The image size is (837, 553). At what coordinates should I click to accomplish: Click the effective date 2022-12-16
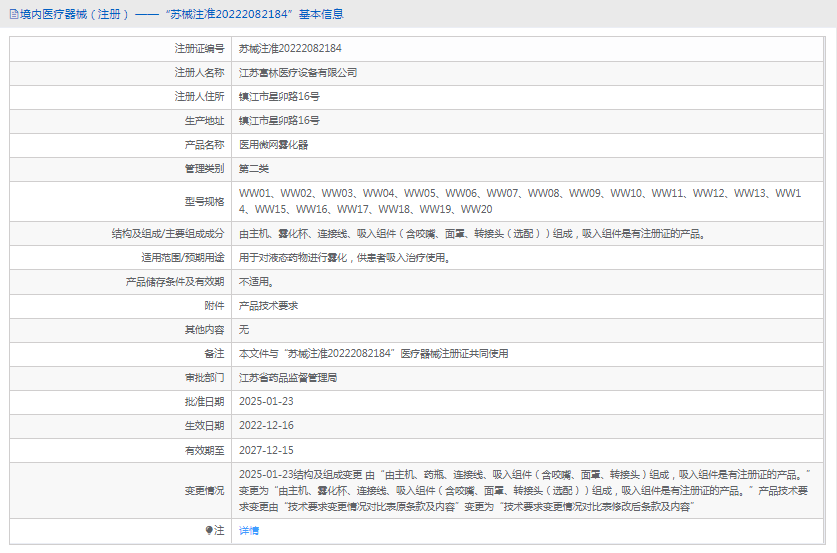pyautogui.click(x=266, y=425)
